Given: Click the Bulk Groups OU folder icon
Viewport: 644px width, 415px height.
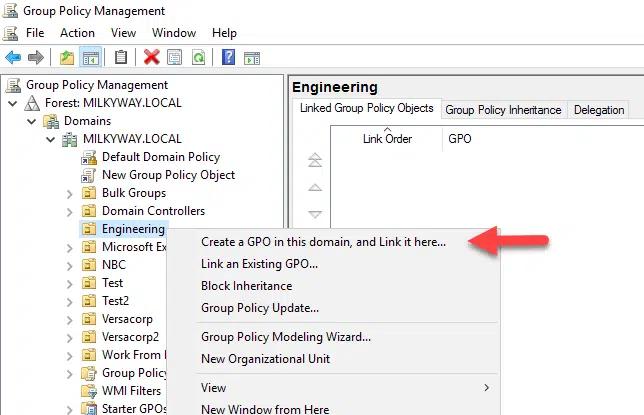Looking at the screenshot, I should point(89,193).
